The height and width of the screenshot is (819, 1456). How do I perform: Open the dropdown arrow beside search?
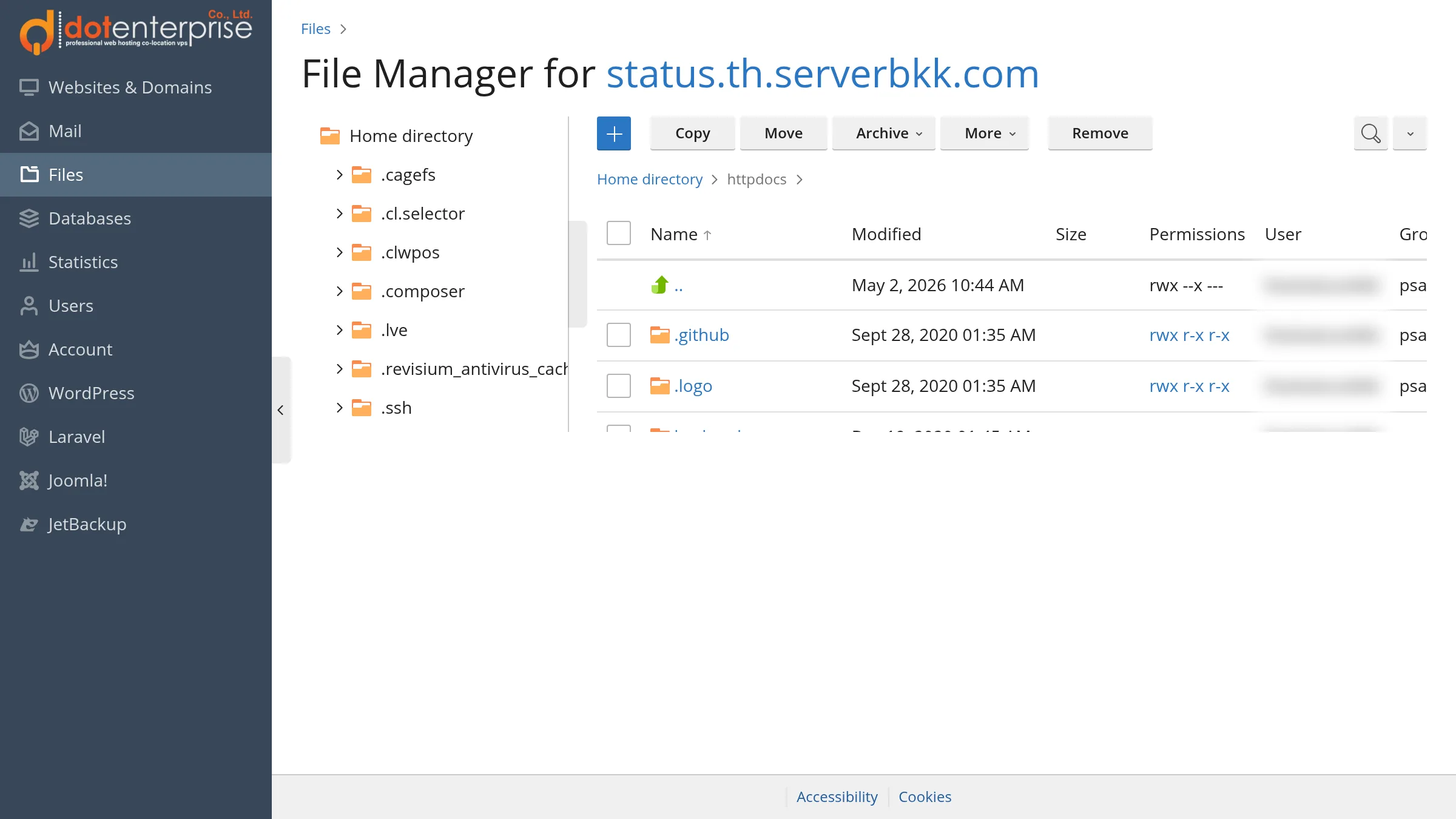(1410, 133)
